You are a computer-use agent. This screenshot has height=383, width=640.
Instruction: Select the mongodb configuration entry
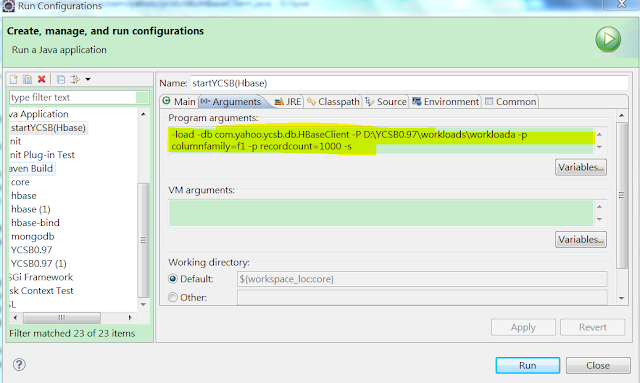click(x=33, y=236)
